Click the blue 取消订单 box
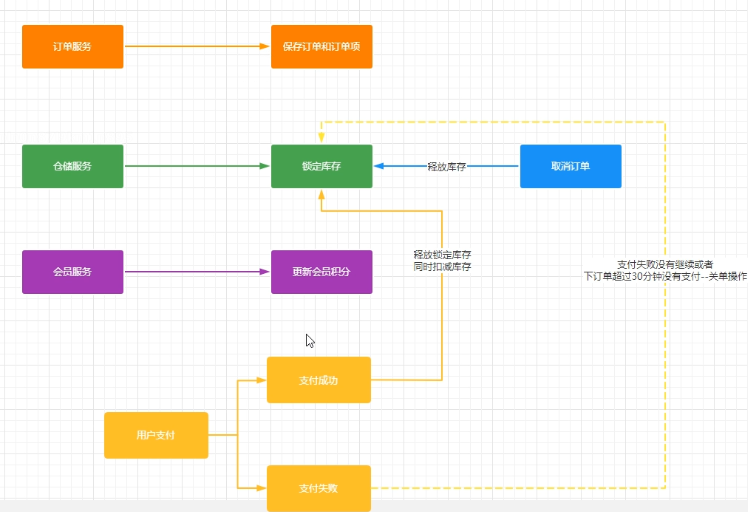748x512 pixels. [571, 166]
